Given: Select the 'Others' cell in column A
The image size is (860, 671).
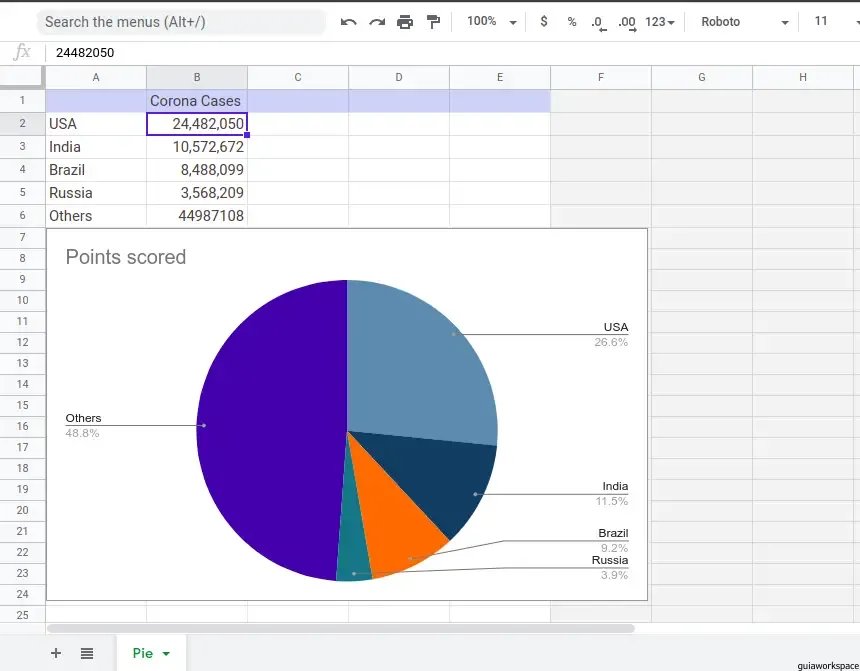Looking at the screenshot, I should click(96, 216).
